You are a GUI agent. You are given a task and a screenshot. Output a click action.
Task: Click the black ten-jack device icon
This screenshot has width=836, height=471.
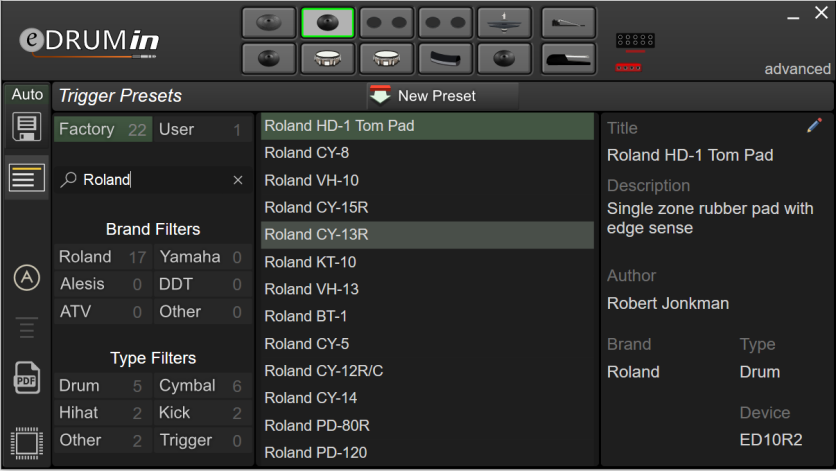[635, 41]
